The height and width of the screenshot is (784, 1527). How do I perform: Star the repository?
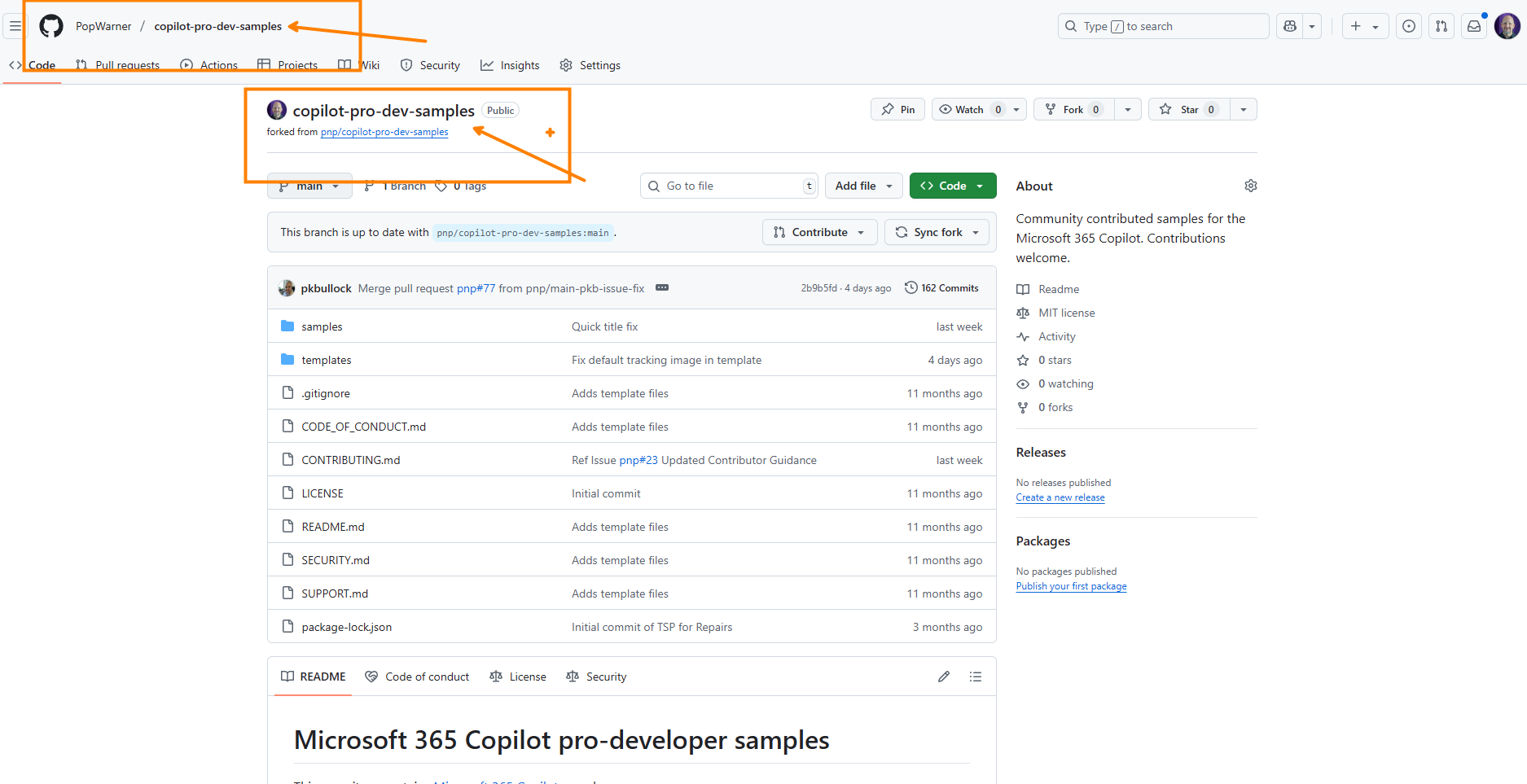[x=1189, y=109]
